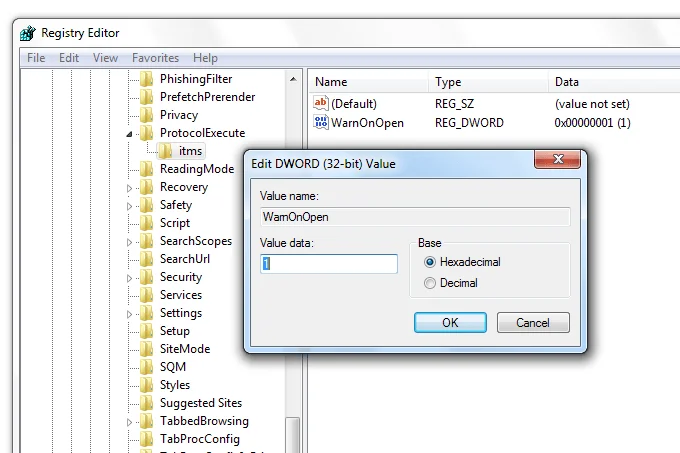Expand the Settings tree node
This screenshot has height=453, width=680.
pyautogui.click(x=129, y=314)
